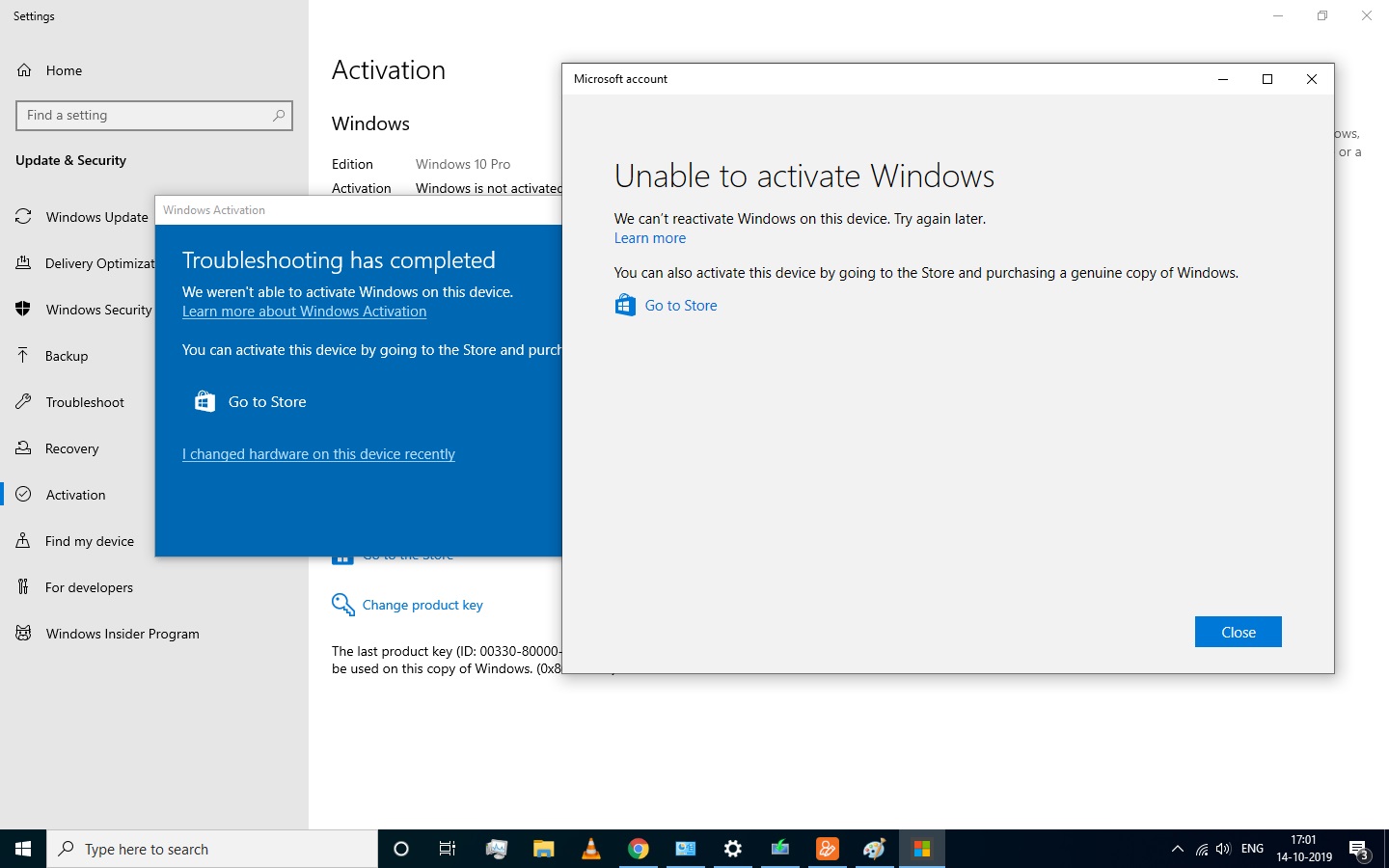Open Cortana circle icon on taskbar
The width and height of the screenshot is (1389, 868).
401,849
